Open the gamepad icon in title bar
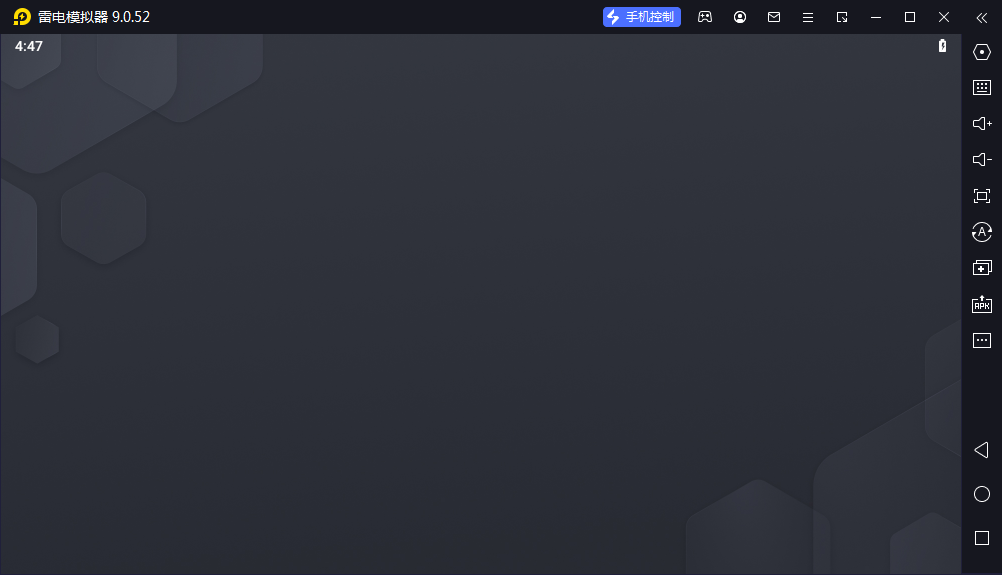Viewport: 1002px width, 575px height. [x=705, y=17]
